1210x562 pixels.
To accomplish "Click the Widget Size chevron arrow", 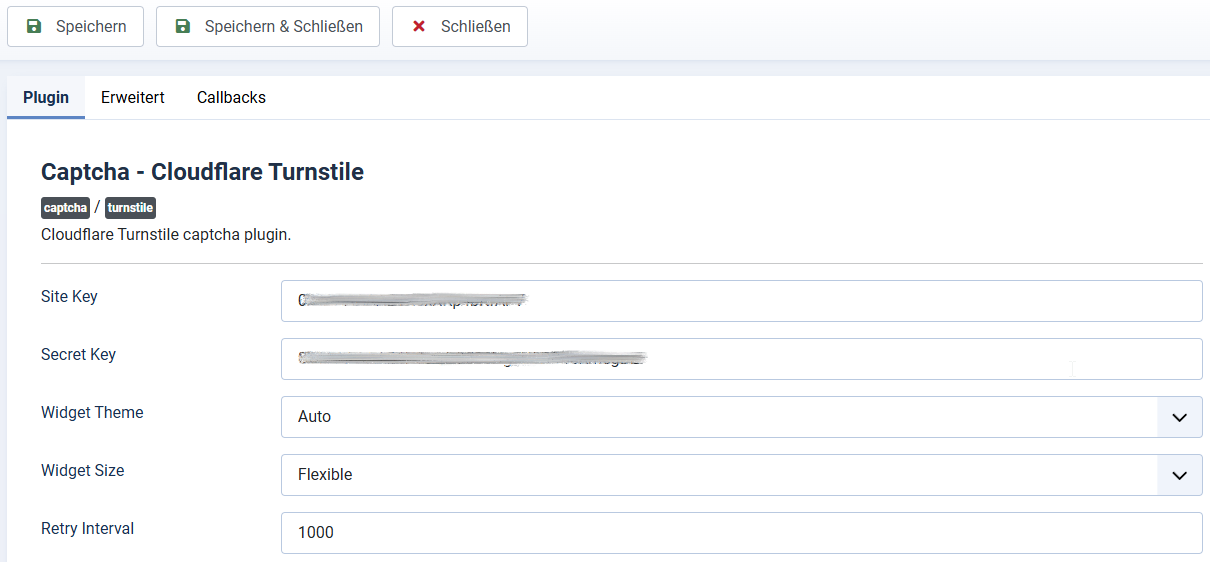I will 1179,475.
